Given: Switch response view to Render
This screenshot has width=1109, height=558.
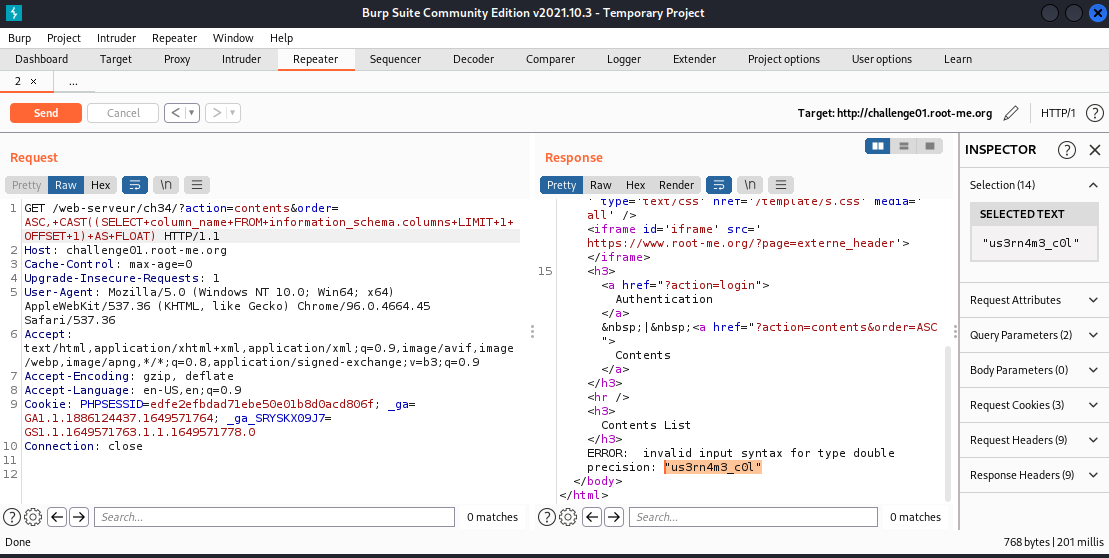Looking at the screenshot, I should pos(676,185).
